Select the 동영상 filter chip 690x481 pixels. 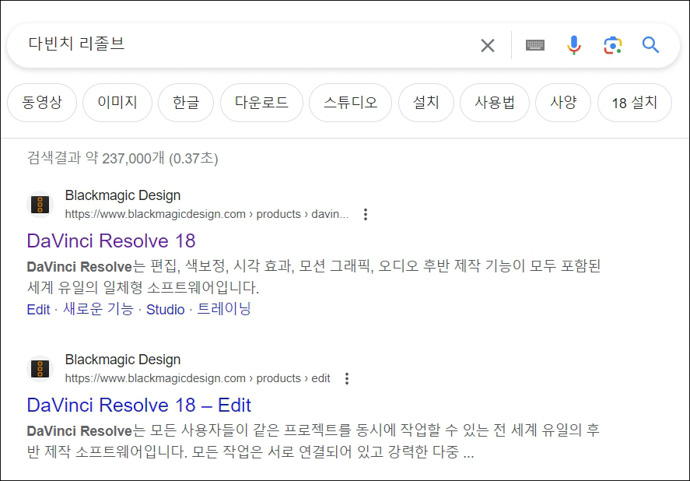[x=42, y=103]
